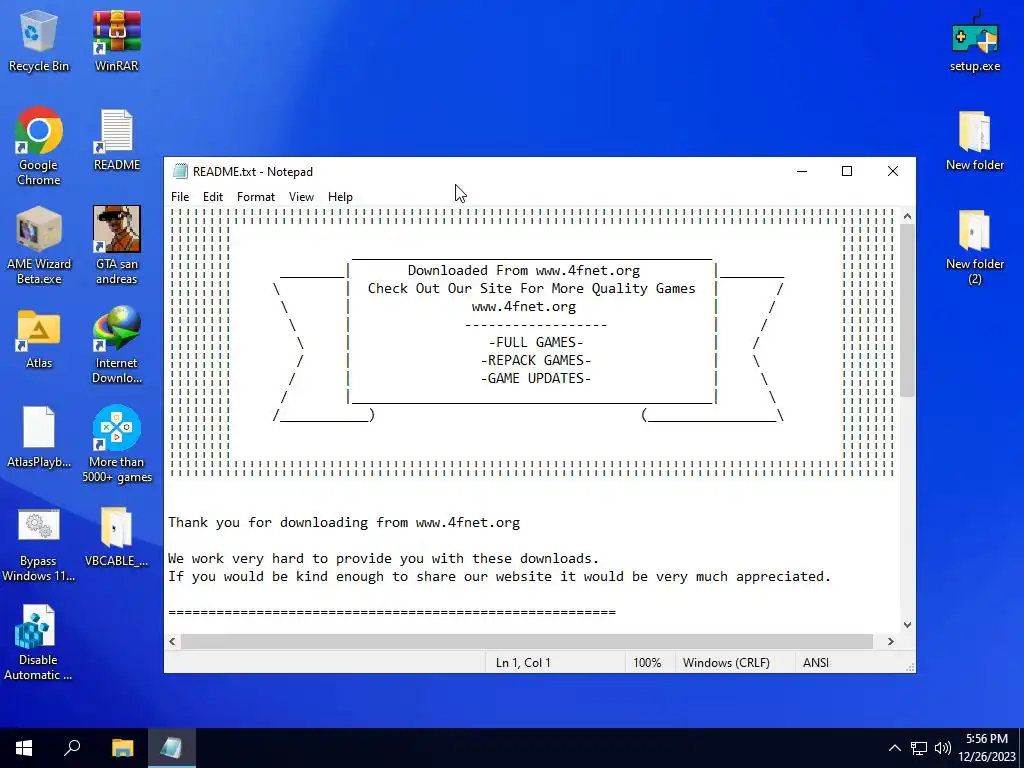Minimize the Notepad window

(802, 171)
